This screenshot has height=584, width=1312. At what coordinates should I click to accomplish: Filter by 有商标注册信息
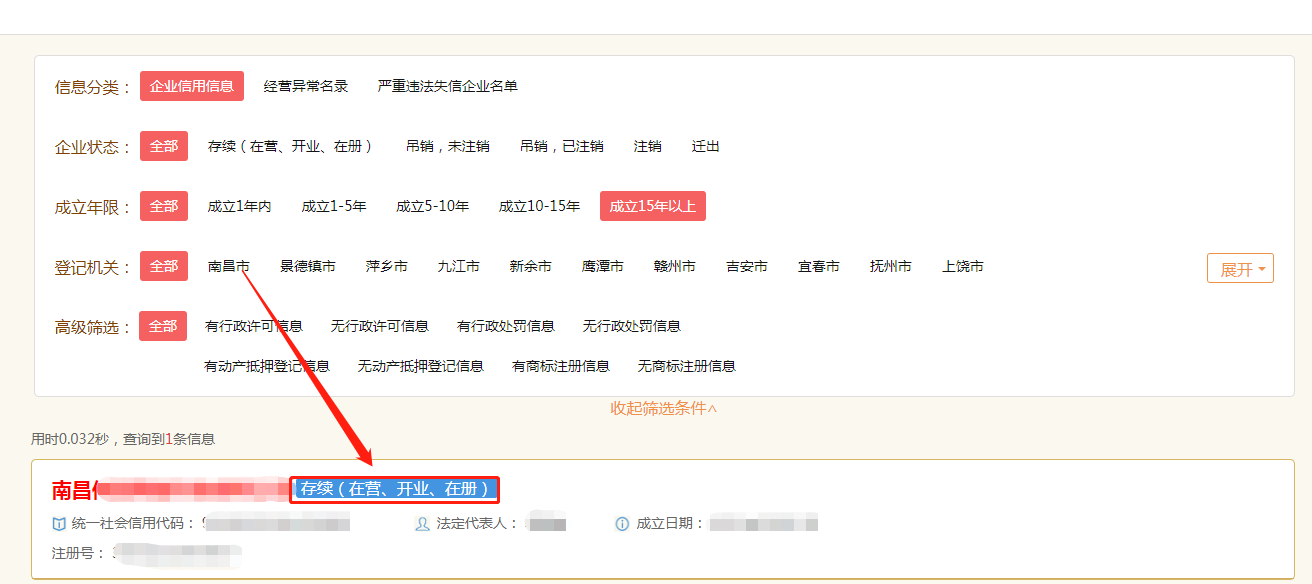point(560,366)
